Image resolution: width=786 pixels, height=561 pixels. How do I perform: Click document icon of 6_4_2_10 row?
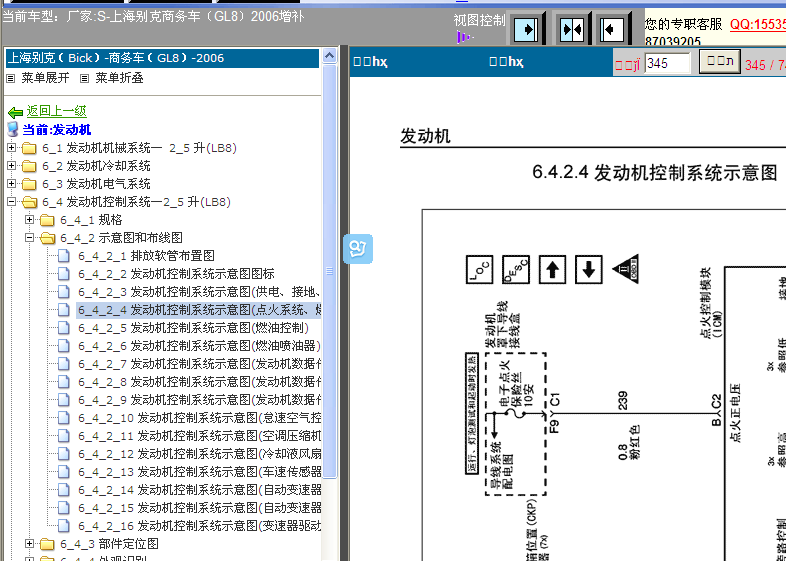click(64, 418)
